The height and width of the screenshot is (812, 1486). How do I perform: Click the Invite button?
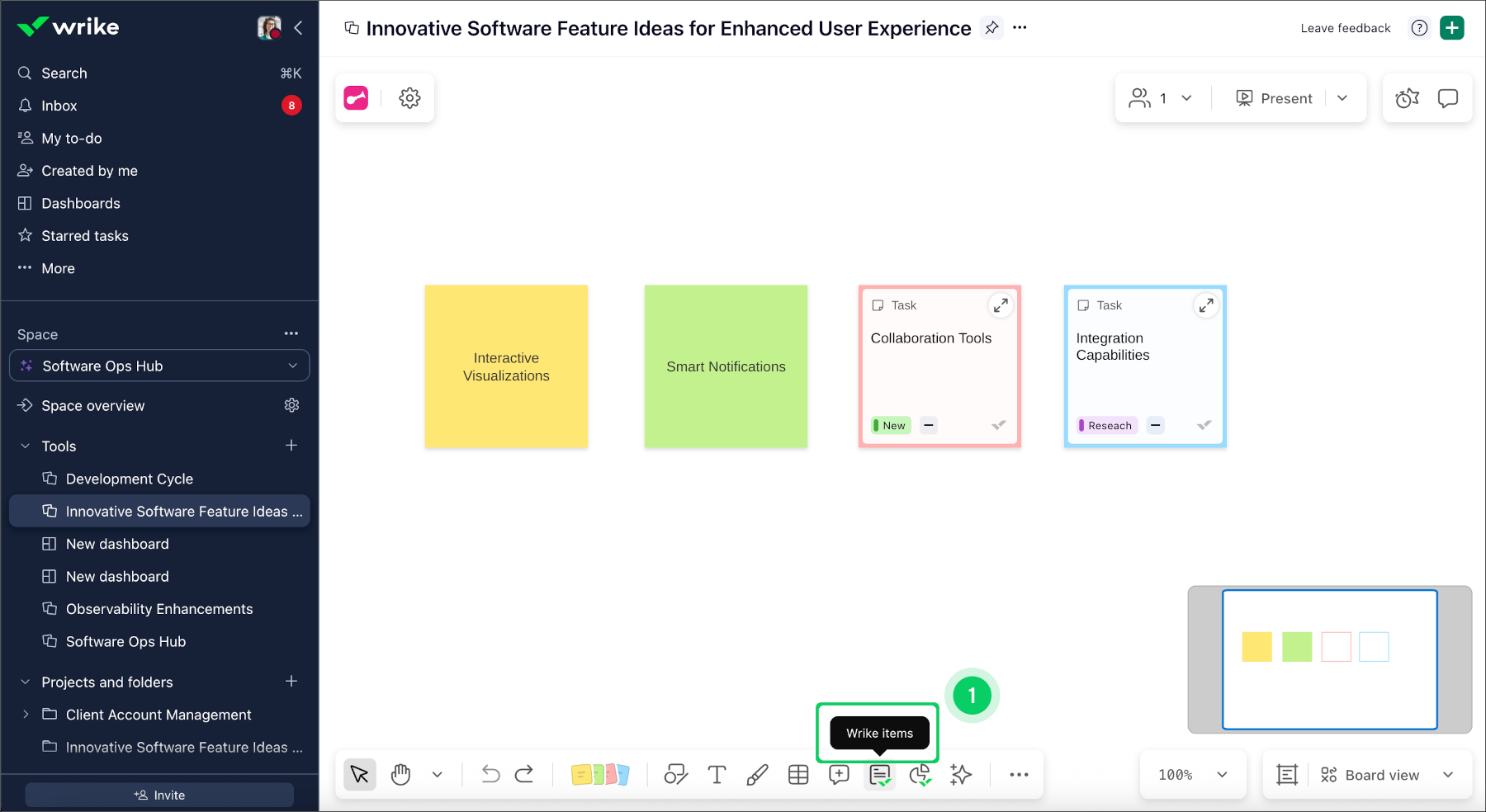[x=159, y=795]
